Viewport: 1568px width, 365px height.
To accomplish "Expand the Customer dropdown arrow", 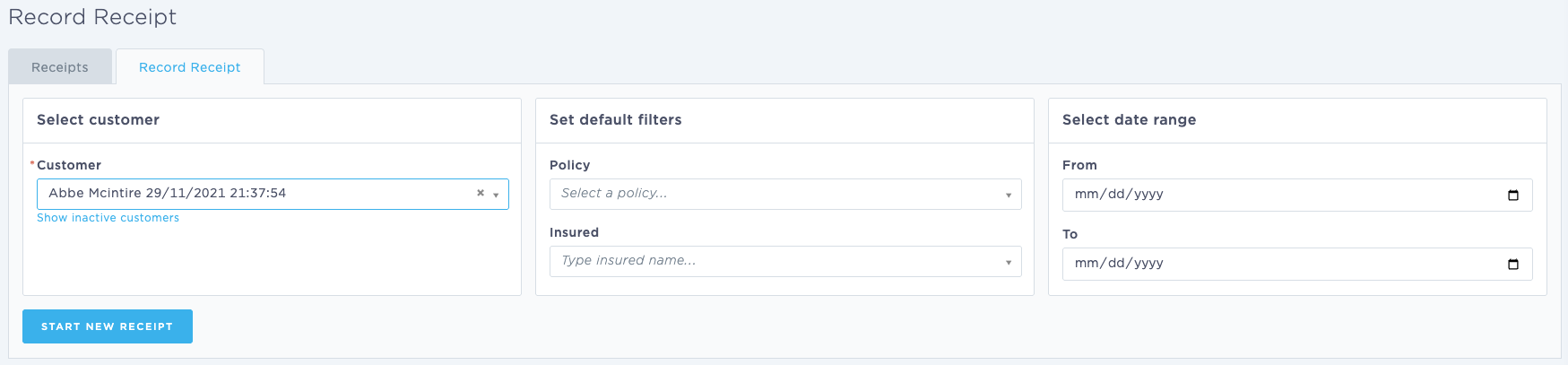I will 496,195.
